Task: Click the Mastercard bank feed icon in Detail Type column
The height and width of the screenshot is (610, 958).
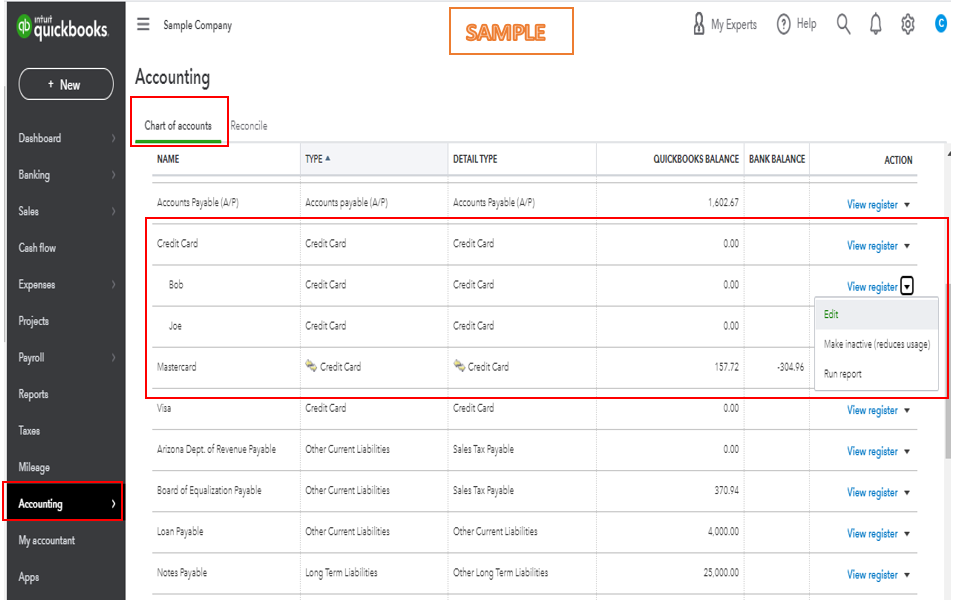Action: (459, 366)
